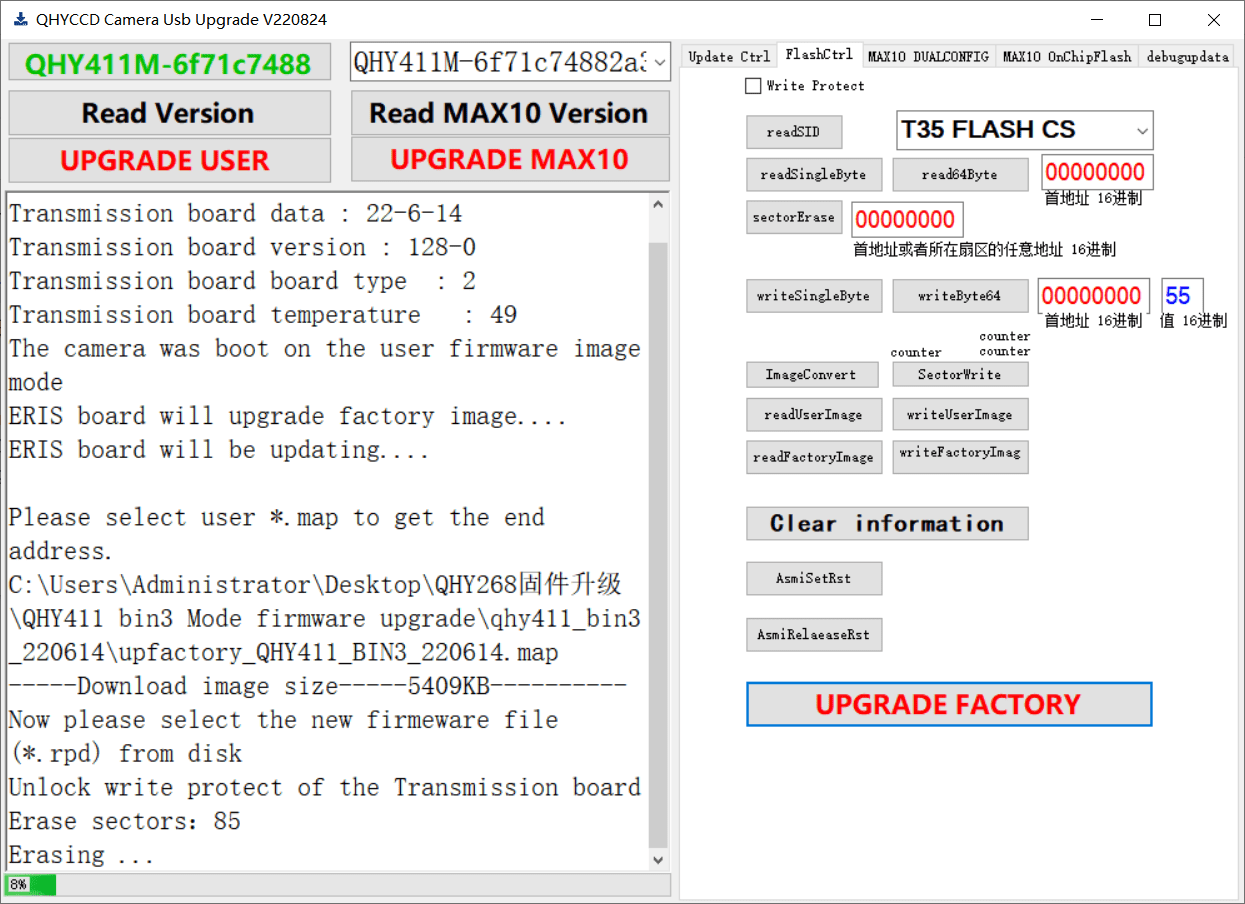This screenshot has width=1245, height=904.
Task: Click the readSingleByte button
Action: (814, 175)
